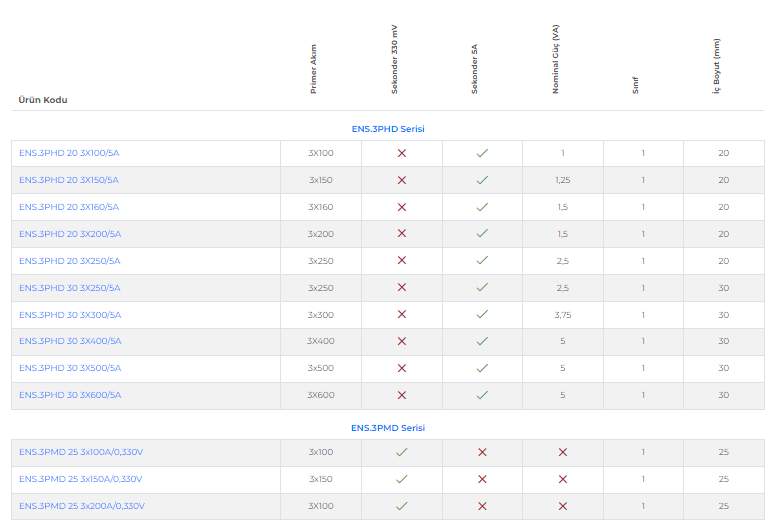This screenshot has height=532, width=775.
Task: Click Sekonder 5A check mark in ENS.3PHD 20 3X150/5A row
Action: coord(482,180)
